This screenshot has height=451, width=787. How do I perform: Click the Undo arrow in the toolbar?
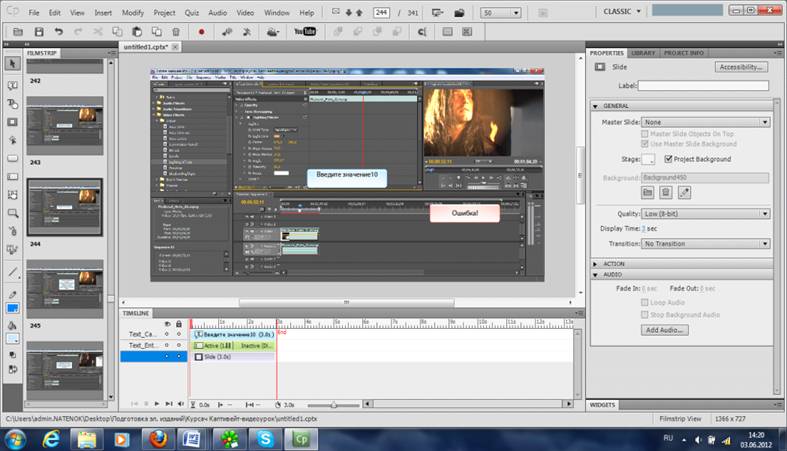point(60,32)
